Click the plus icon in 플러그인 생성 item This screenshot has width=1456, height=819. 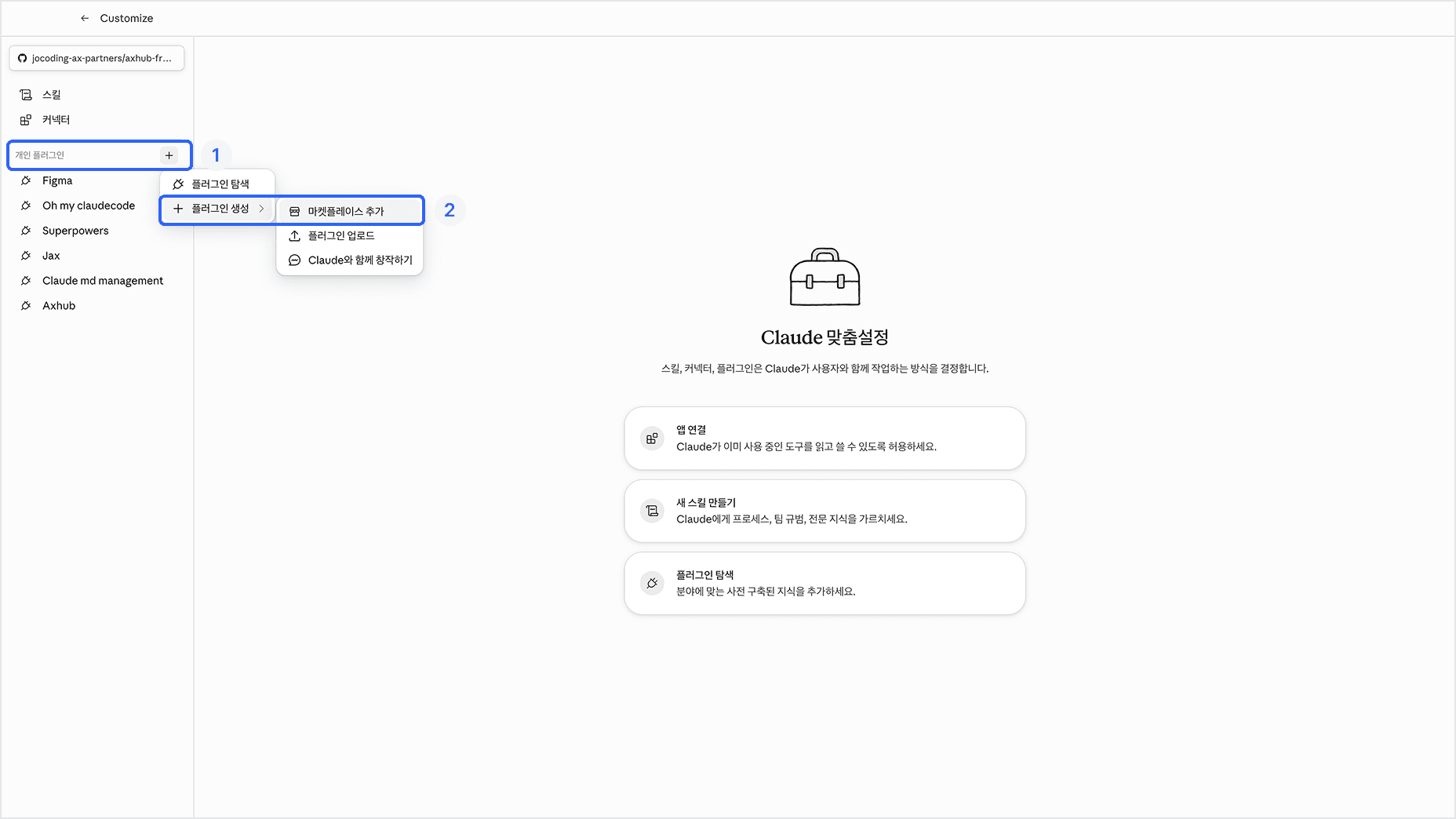tap(178, 209)
